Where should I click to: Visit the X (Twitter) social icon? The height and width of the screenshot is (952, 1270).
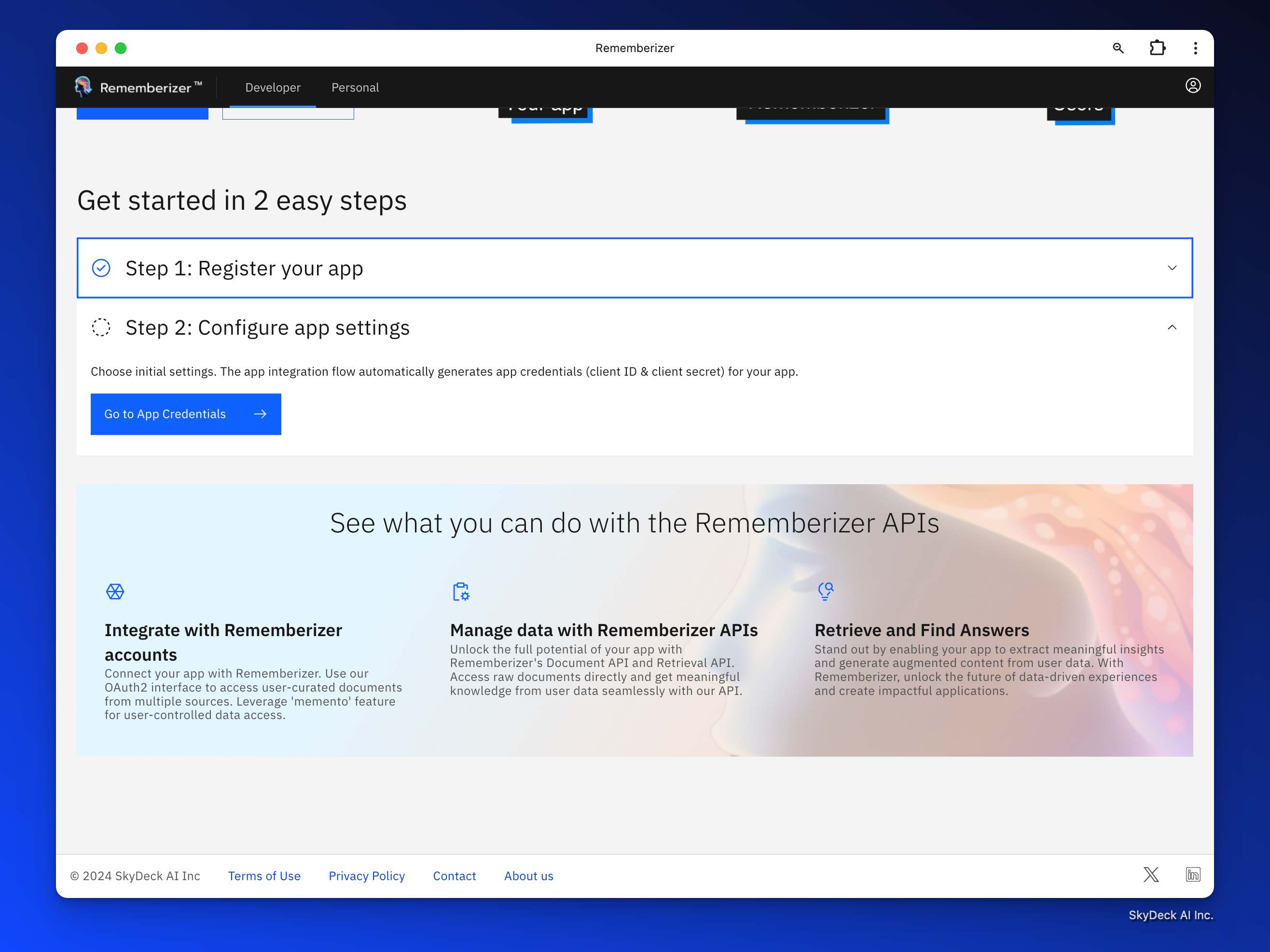[1151, 874]
